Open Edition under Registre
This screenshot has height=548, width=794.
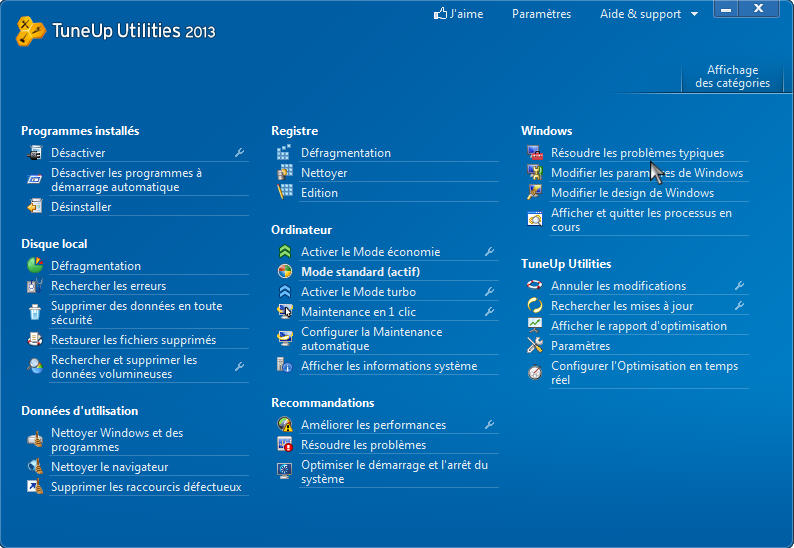[x=319, y=192]
